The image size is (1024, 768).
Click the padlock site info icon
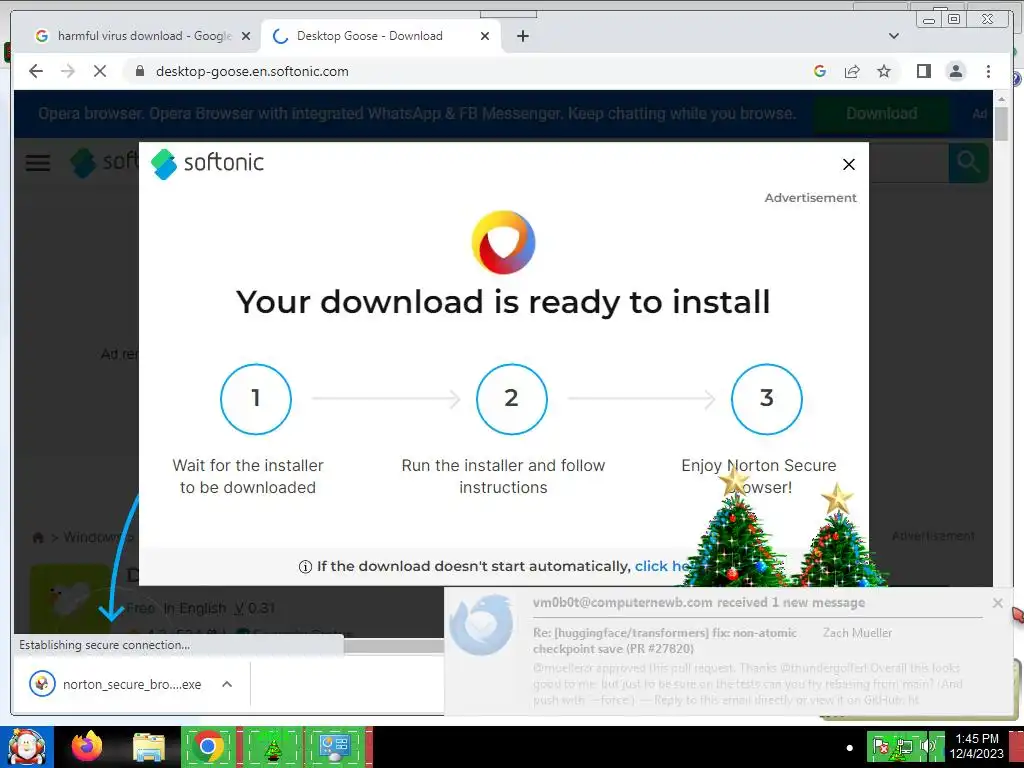click(x=139, y=71)
